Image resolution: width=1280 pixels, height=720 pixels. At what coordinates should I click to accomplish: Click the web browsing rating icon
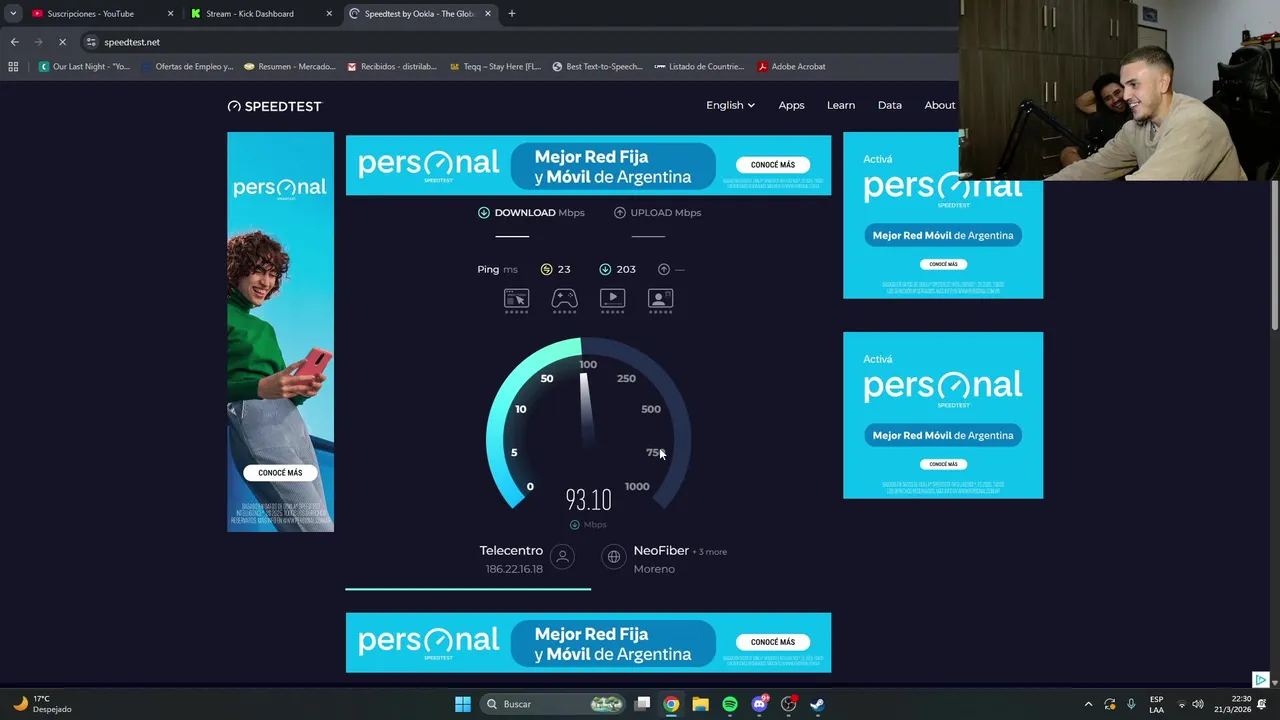coord(516,298)
